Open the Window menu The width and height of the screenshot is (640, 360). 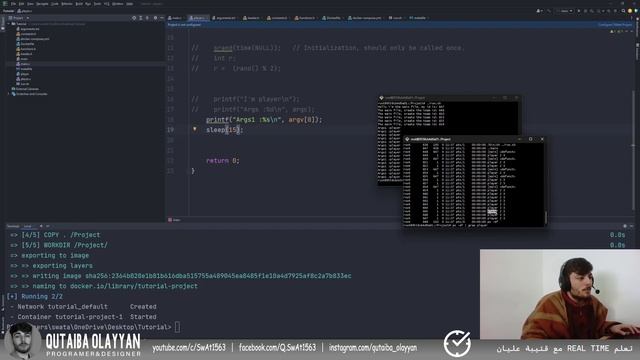click(x=118, y=4)
